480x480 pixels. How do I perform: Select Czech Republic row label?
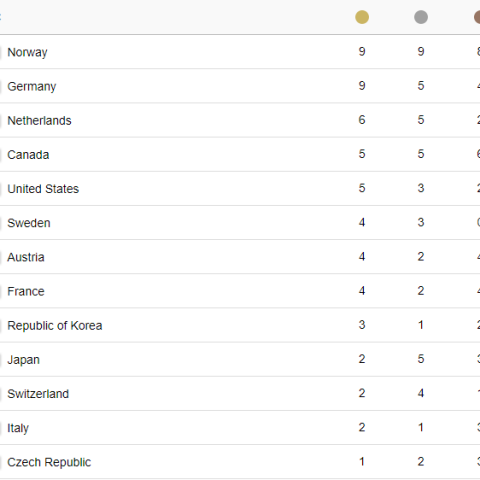[x=49, y=462]
